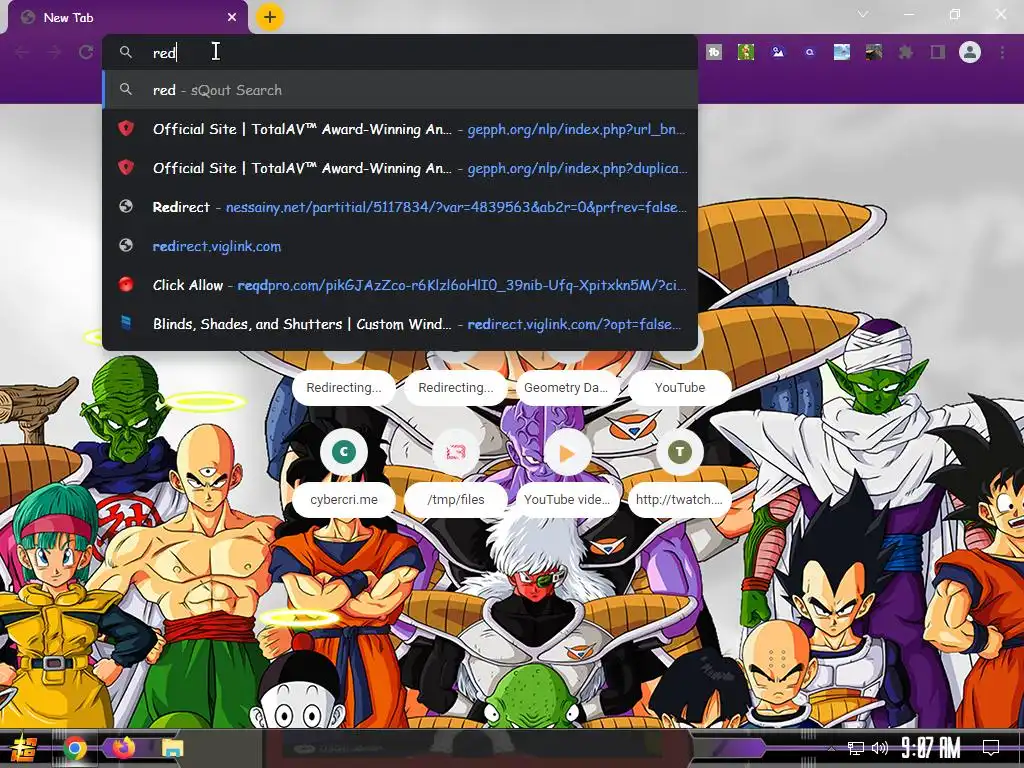Open the green character extension icon
Image resolution: width=1024 pixels, height=768 pixels.
tap(746, 52)
